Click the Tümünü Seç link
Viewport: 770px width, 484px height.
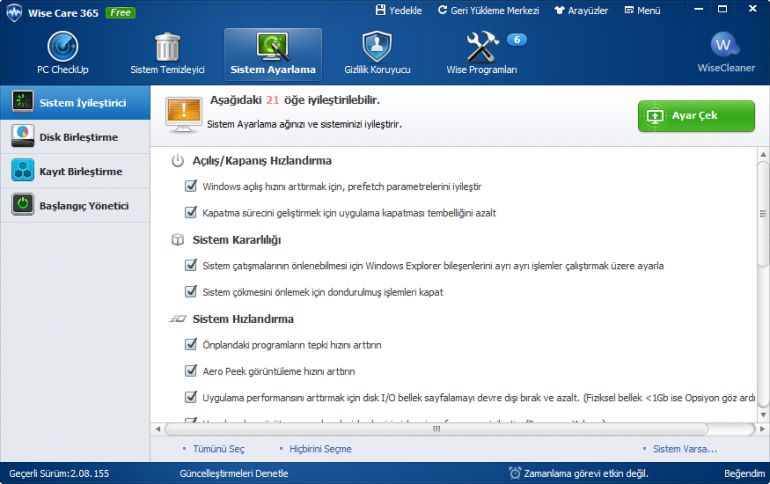click(219, 449)
